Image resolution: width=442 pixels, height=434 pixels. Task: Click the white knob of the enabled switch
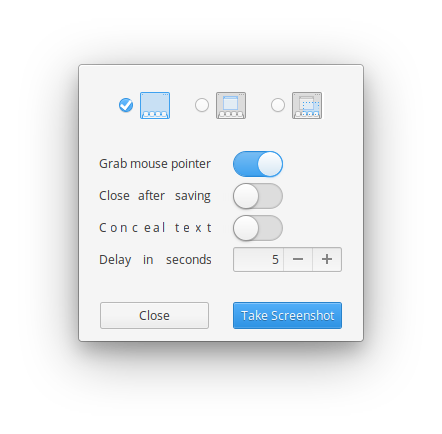pos(270,164)
